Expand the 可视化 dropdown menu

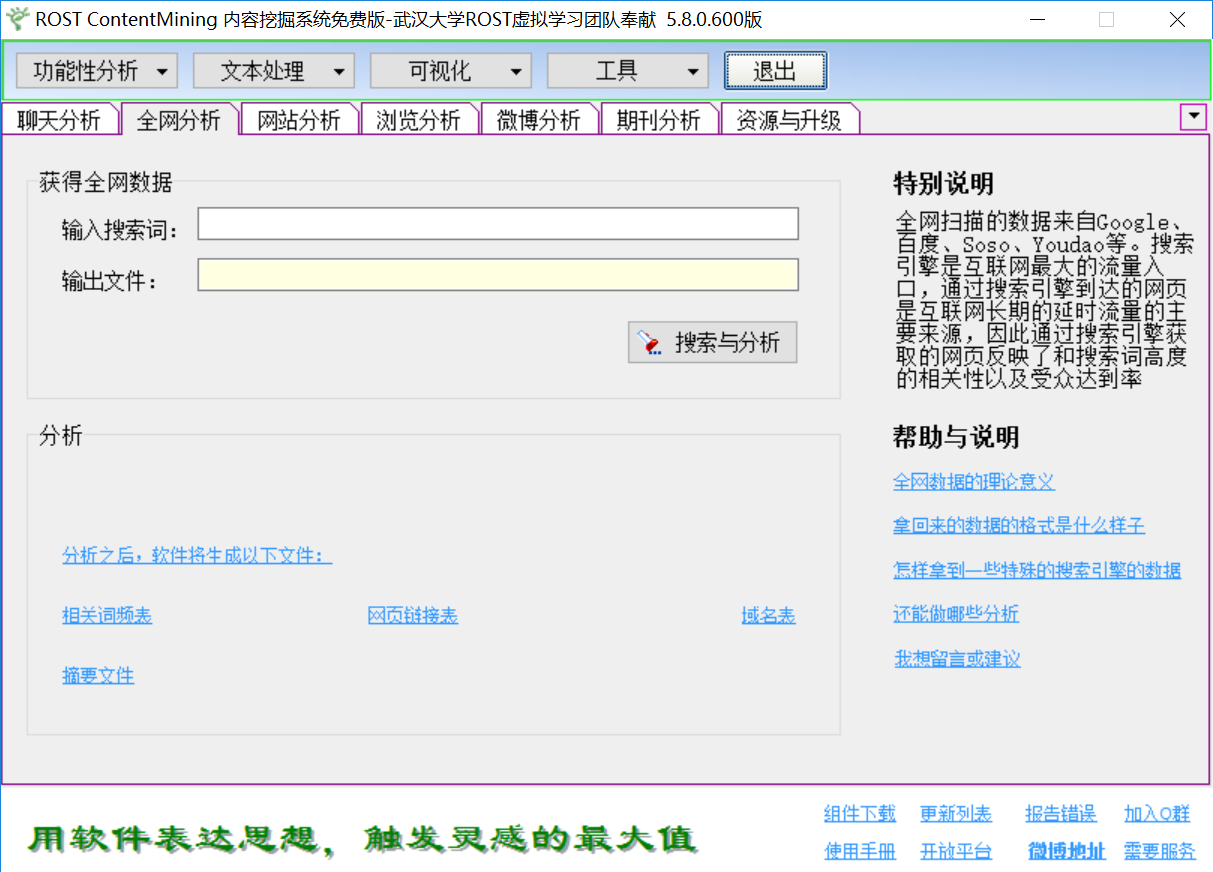click(451, 71)
